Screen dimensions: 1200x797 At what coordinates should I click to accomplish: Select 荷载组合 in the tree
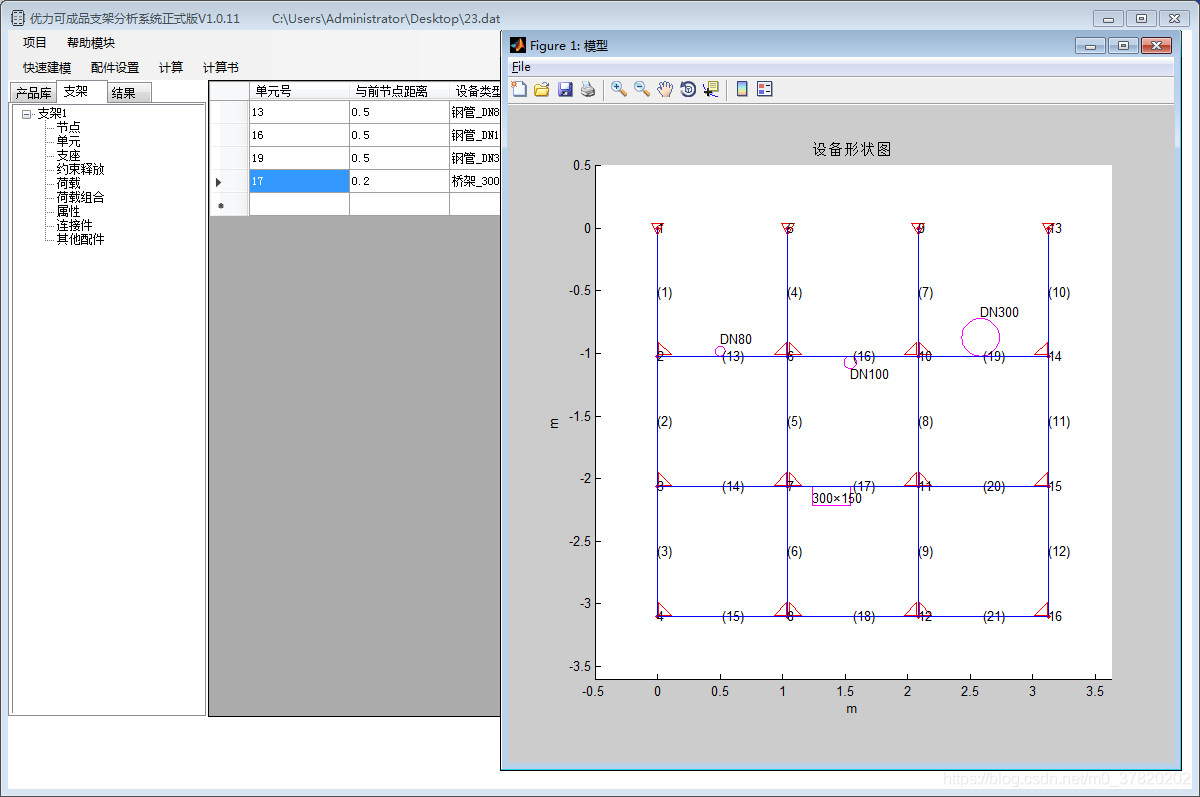(x=81, y=198)
